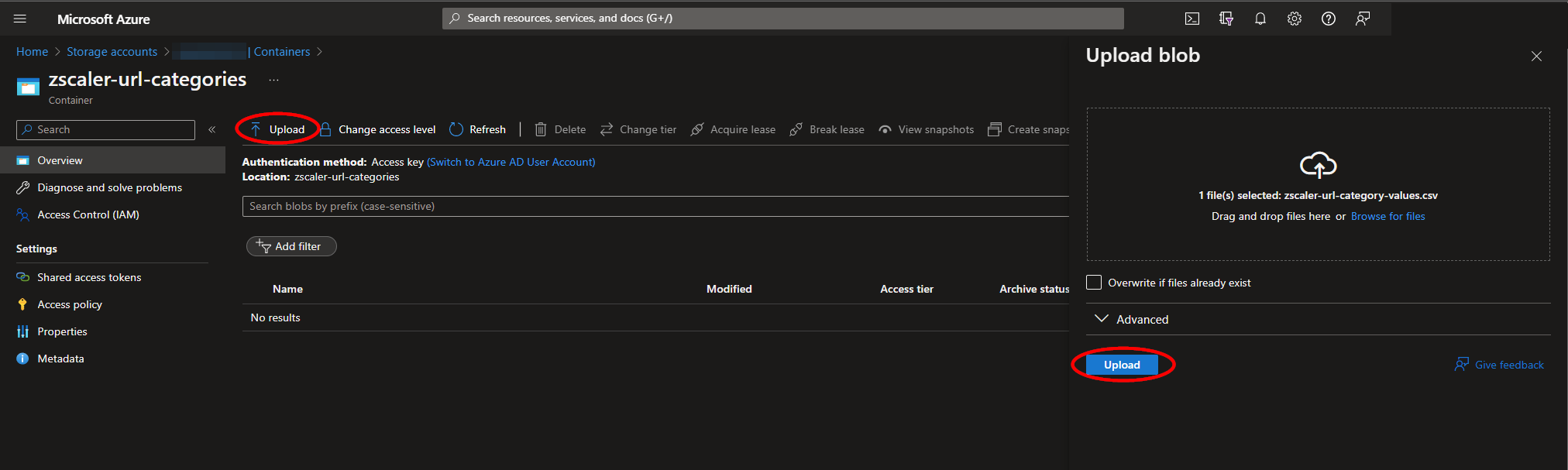Go to Home breadcrumb

[x=32, y=52]
